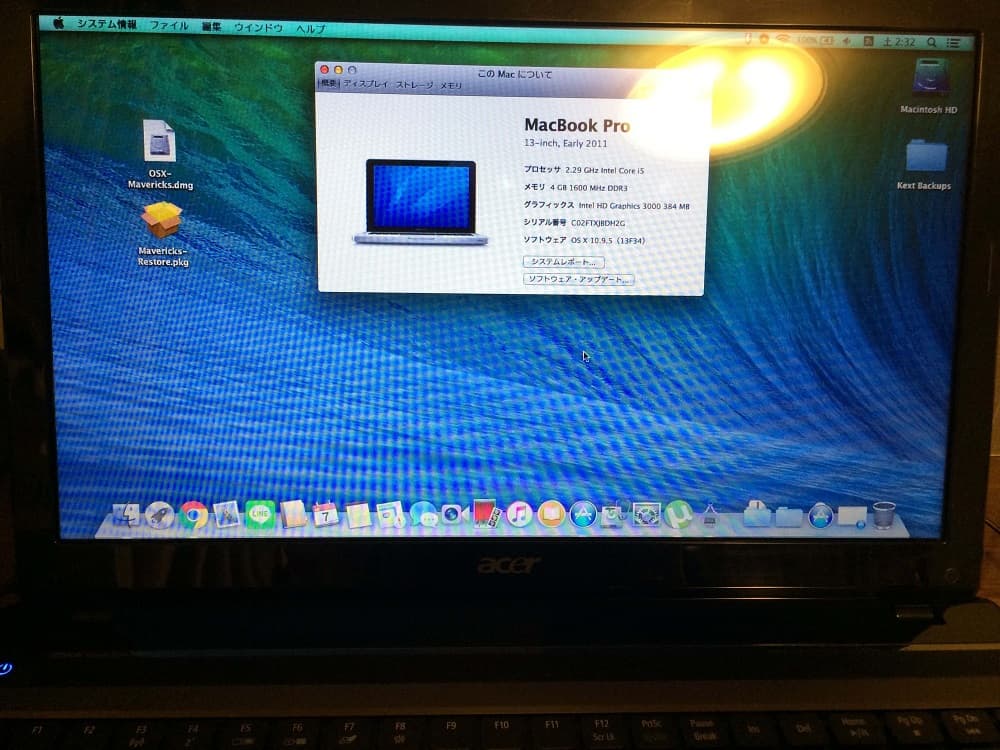Viewport: 1000px width, 750px height.
Task: Open the 編集 menu
Action: pyautogui.click(x=211, y=27)
